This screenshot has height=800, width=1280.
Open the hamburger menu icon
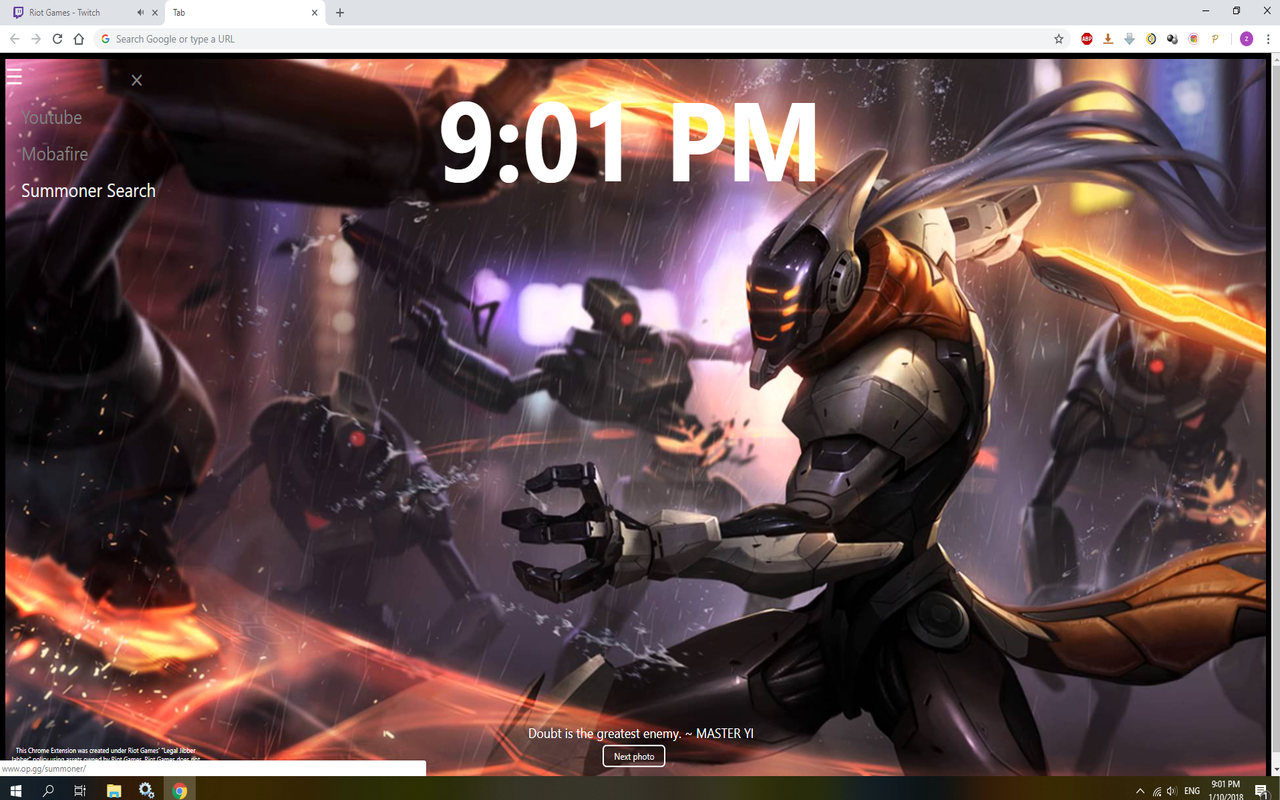pyautogui.click(x=14, y=76)
